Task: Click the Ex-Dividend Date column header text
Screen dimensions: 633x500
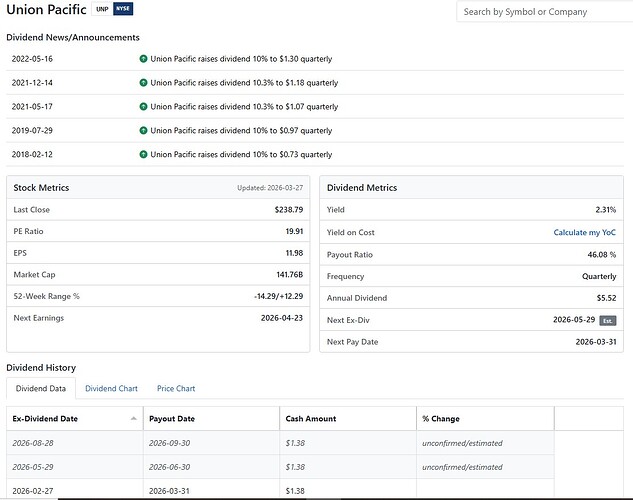Action: tap(45, 419)
